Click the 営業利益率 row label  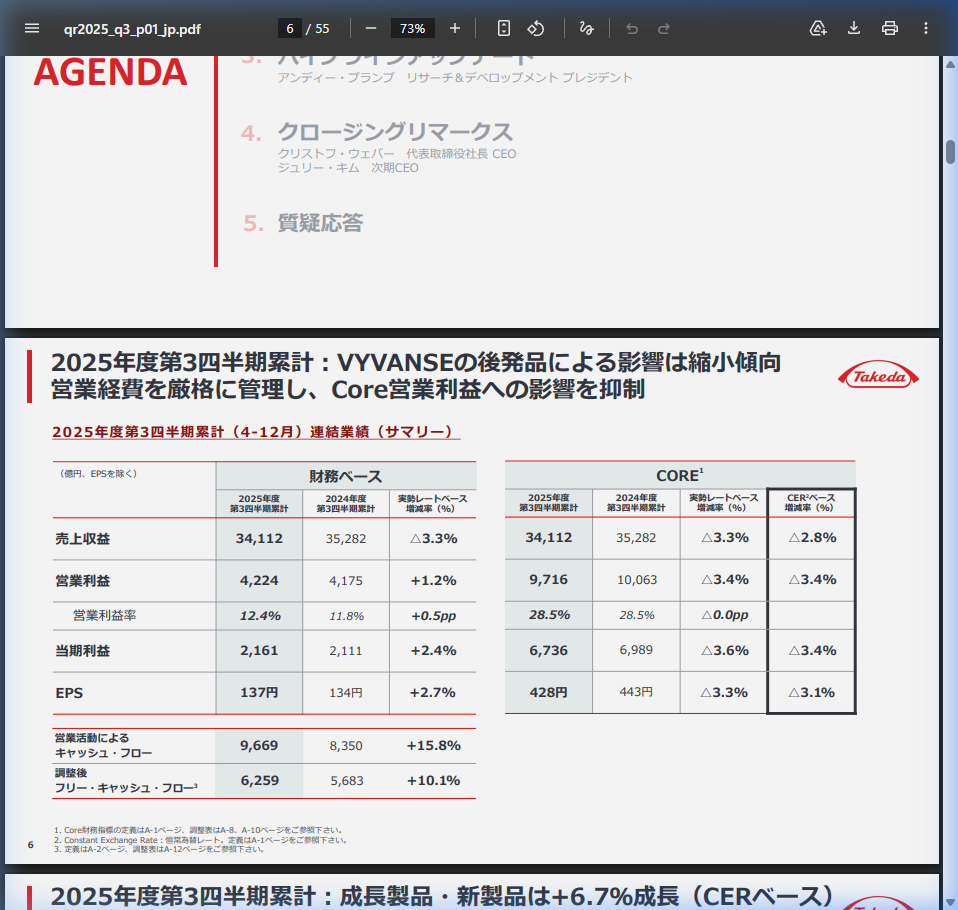tap(104, 615)
